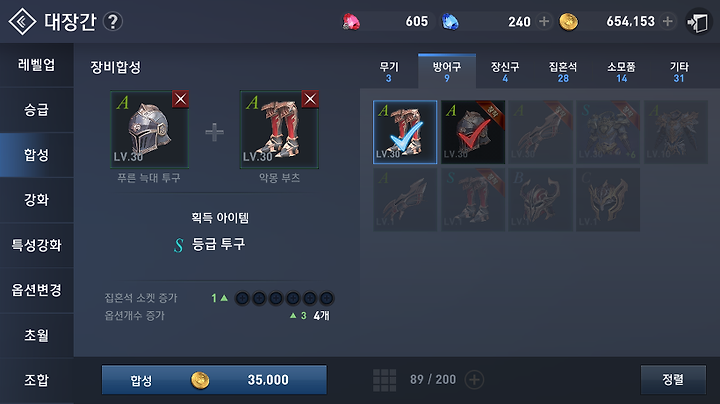Add more blue gems with plus icon
This screenshot has width=720, height=404.
pos(544,21)
